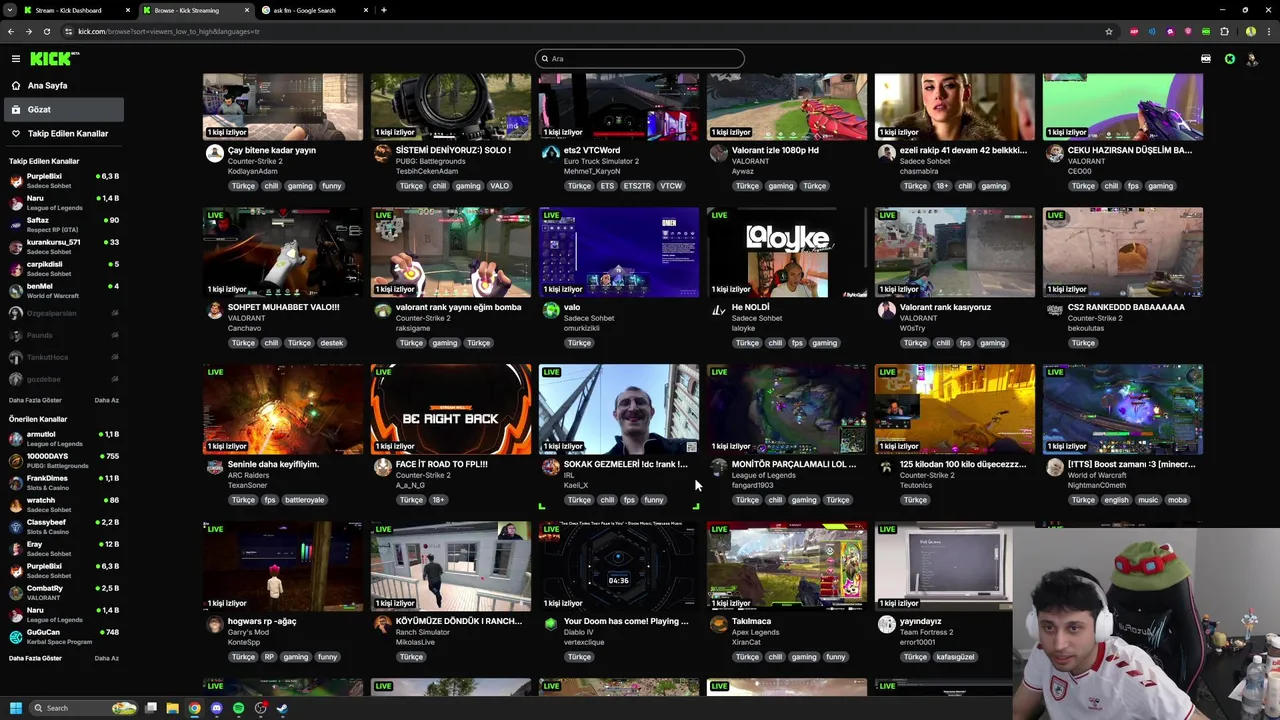
Task: Click the KodlayanAdam channel avatar
Action: pos(214,153)
